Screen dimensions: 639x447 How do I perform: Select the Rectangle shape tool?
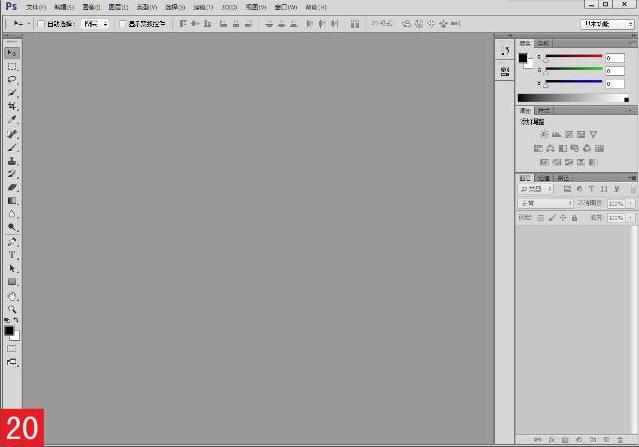(x=12, y=282)
